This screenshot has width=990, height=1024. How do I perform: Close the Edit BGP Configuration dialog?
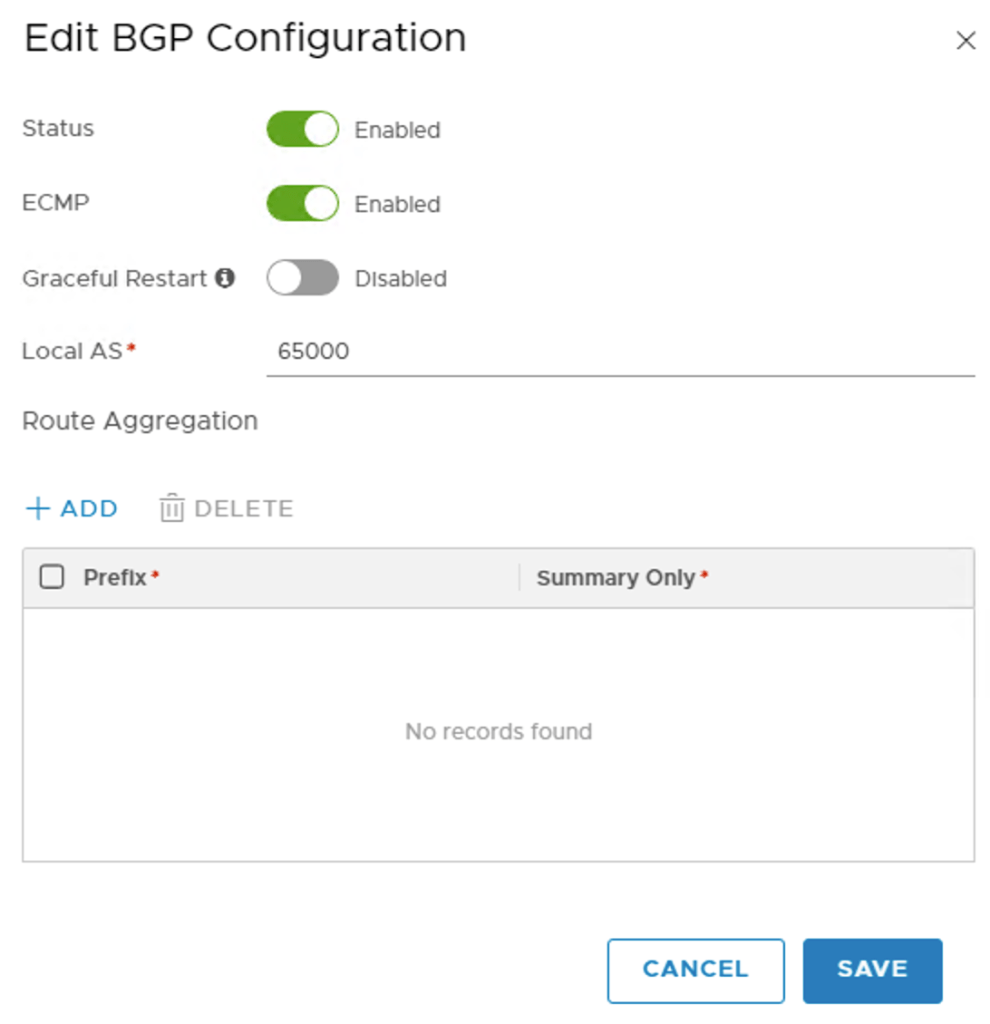coord(965,41)
